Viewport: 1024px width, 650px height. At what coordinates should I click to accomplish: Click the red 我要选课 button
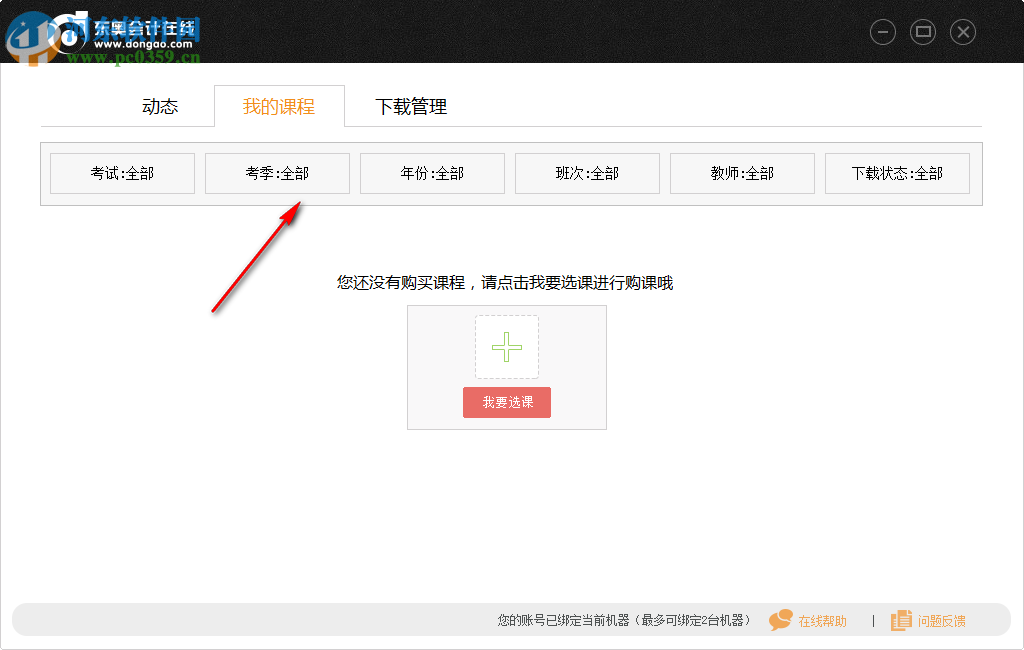[506, 402]
